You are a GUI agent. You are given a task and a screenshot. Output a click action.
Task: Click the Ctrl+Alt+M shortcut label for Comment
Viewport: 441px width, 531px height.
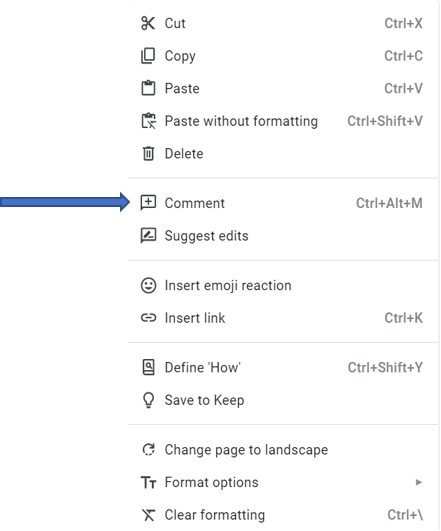389,203
